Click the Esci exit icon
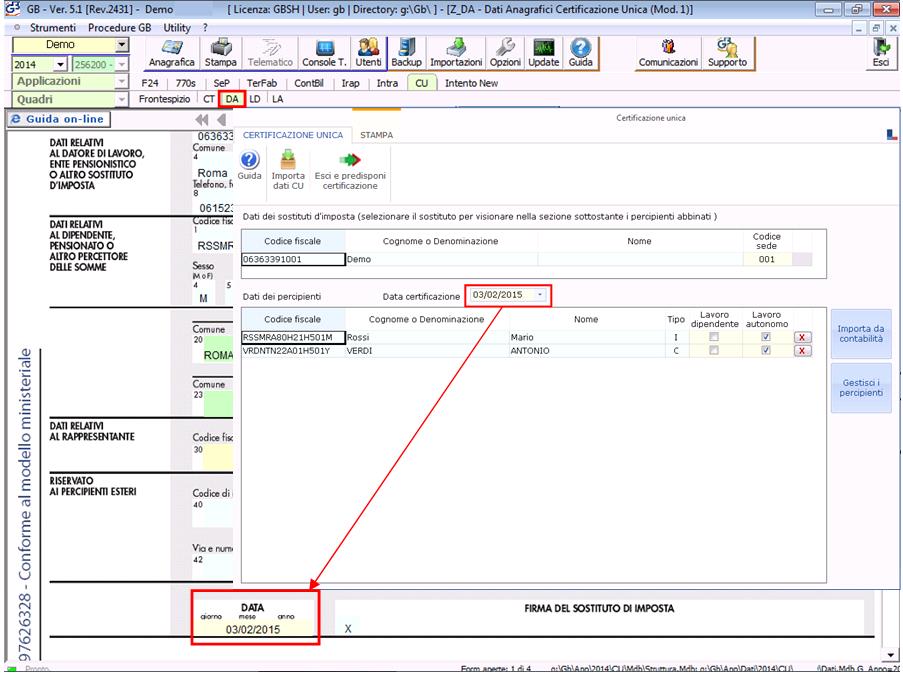 881,54
